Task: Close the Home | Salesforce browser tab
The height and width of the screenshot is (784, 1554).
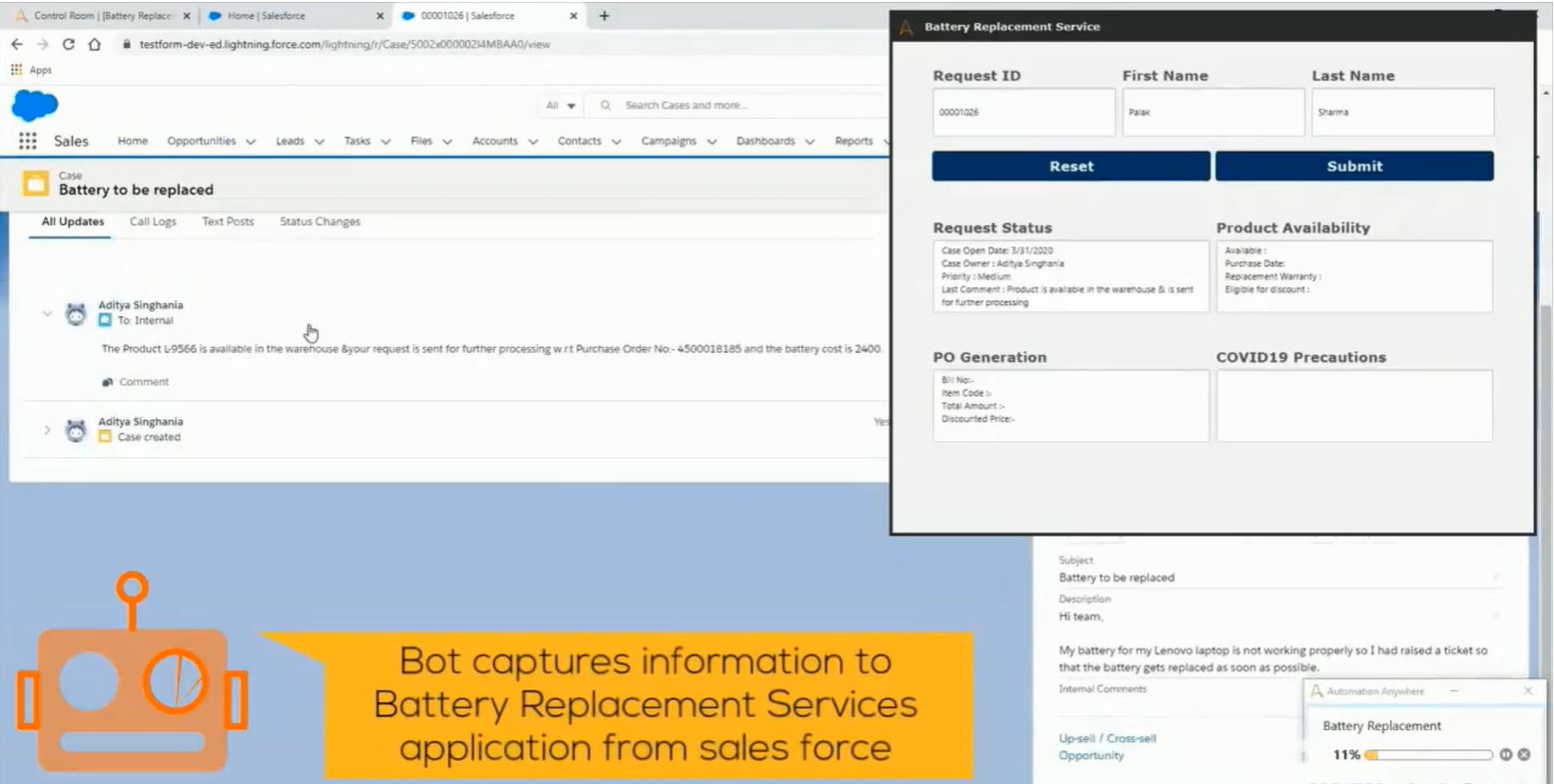Action: pyautogui.click(x=380, y=16)
